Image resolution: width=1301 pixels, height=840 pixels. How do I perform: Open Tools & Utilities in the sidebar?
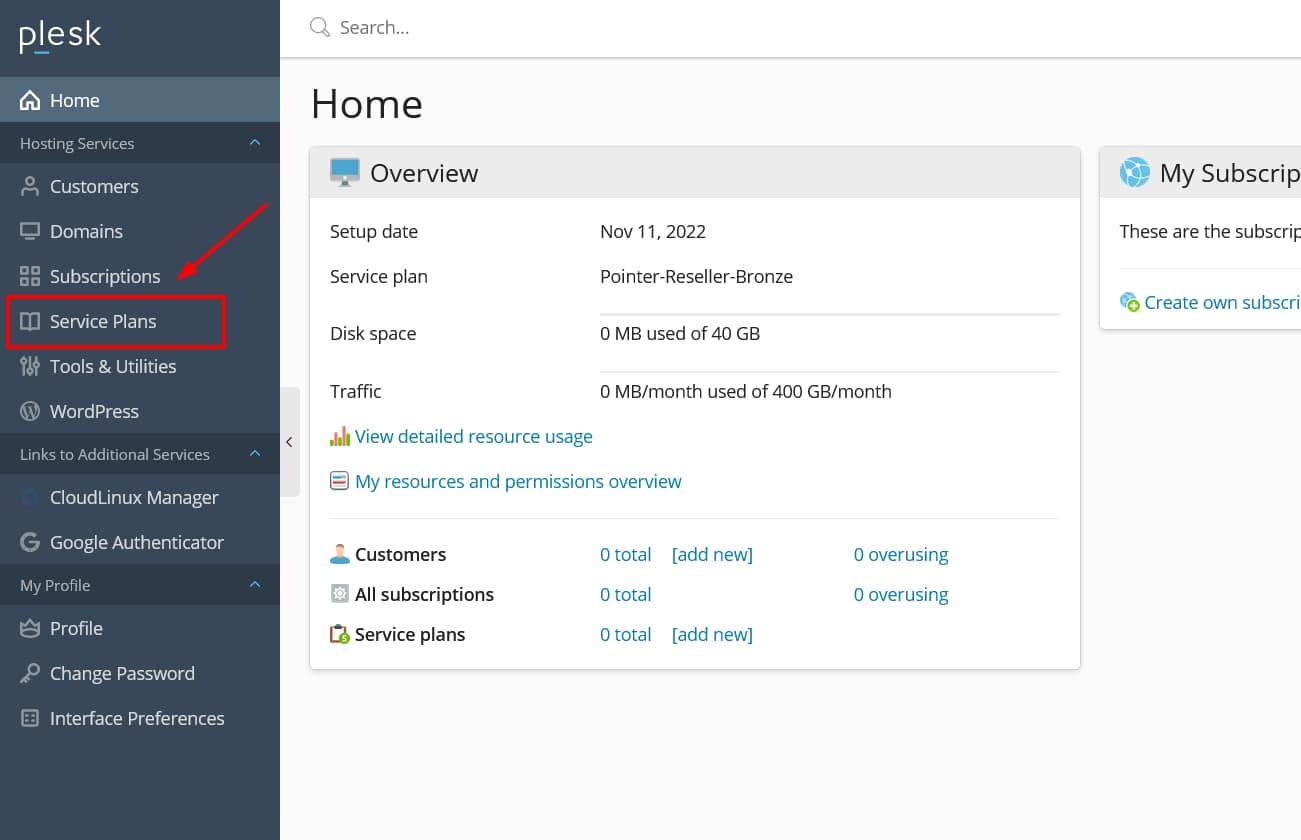point(140,366)
